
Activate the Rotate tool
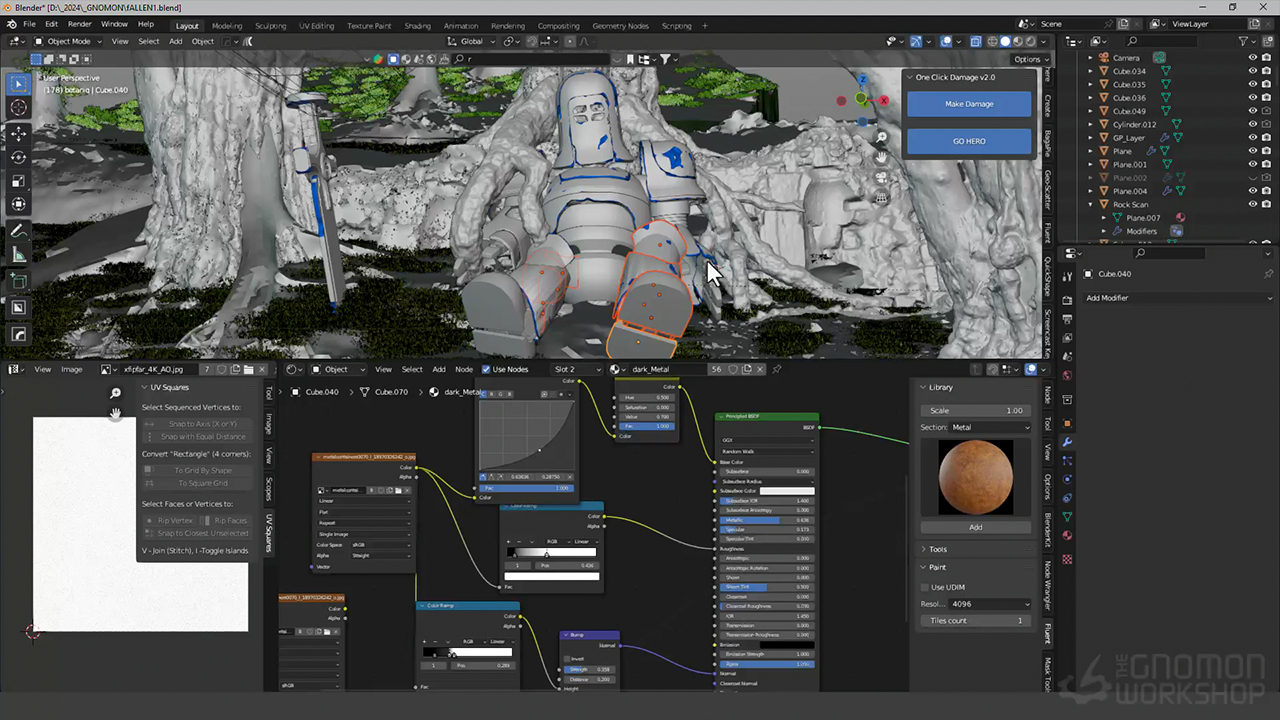19,157
